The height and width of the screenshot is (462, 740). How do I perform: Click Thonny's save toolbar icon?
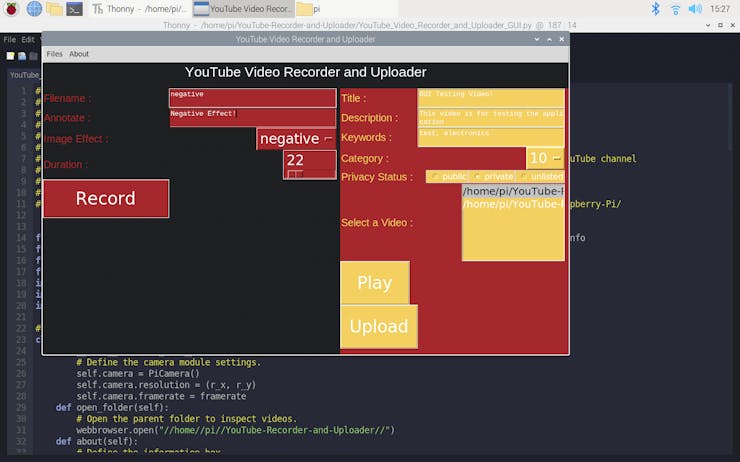(x=33, y=56)
